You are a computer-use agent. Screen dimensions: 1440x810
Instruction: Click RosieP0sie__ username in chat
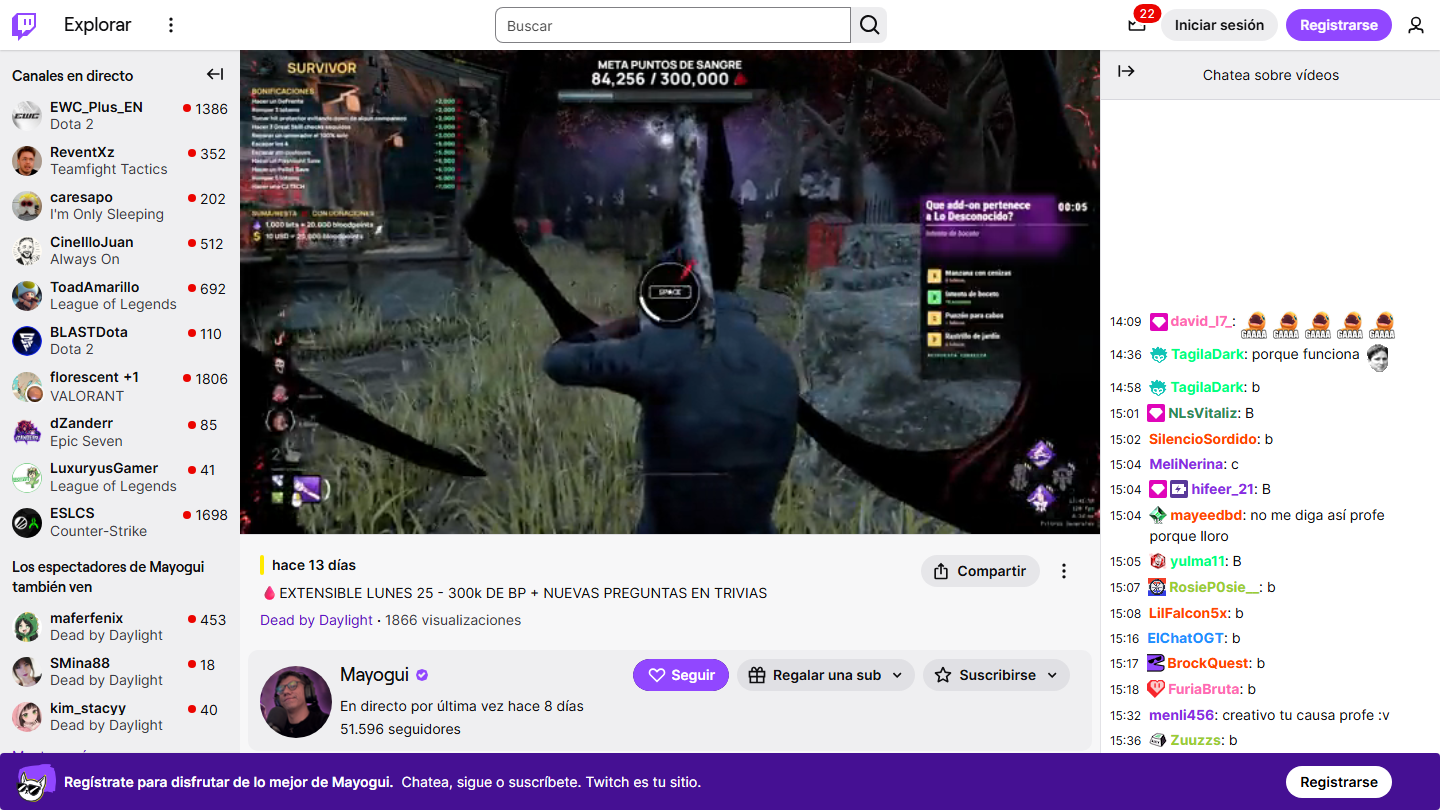click(x=1215, y=587)
